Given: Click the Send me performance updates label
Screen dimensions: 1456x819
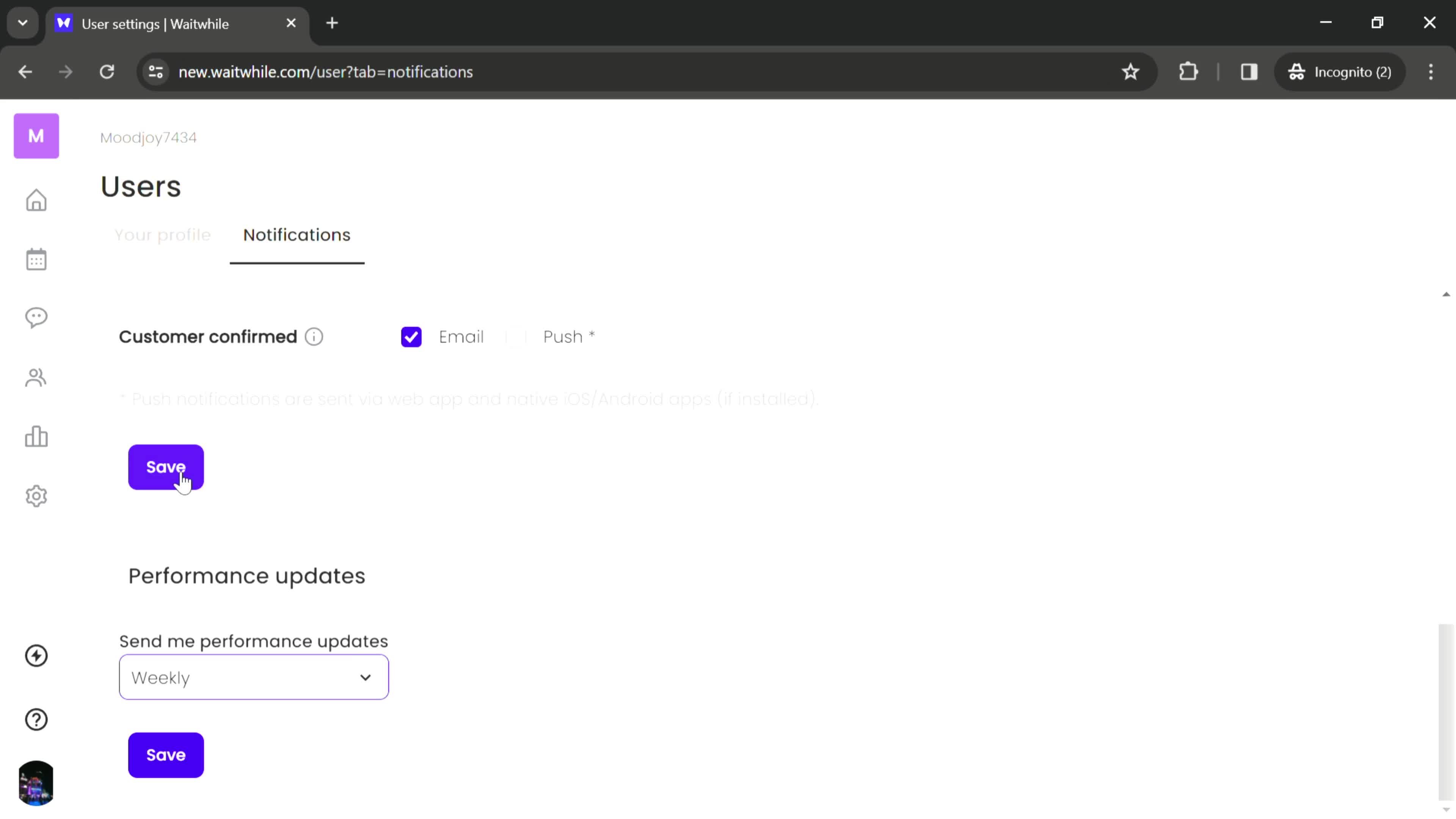Looking at the screenshot, I should tap(253, 642).
